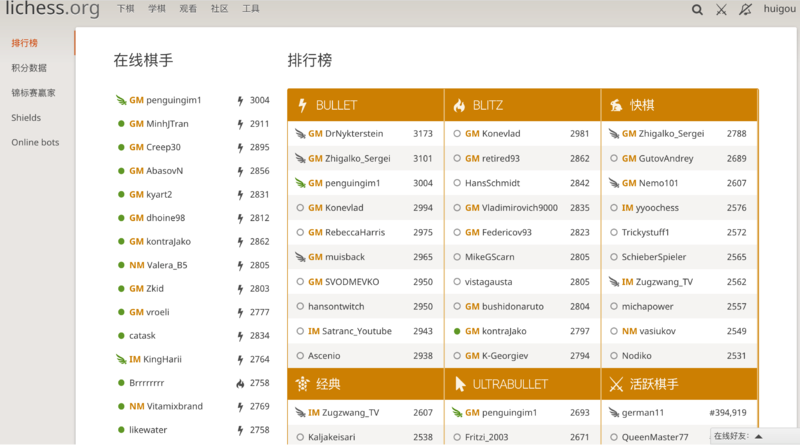Open GM Vladimirovich9000's profile
The height and width of the screenshot is (445, 800).
pyautogui.click(x=511, y=208)
